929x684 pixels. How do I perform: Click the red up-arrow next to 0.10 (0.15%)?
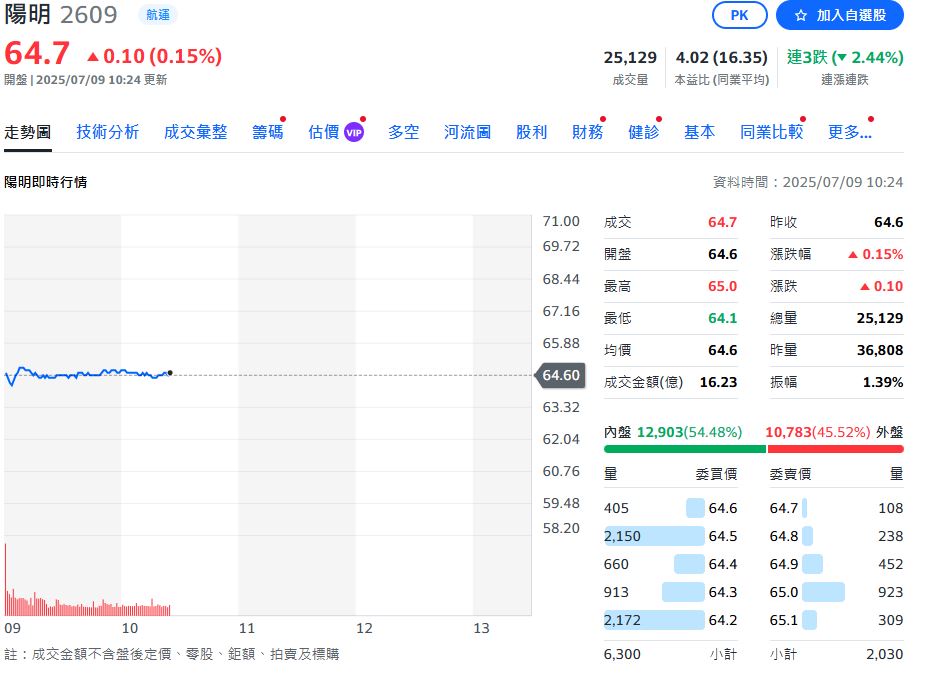(92, 57)
